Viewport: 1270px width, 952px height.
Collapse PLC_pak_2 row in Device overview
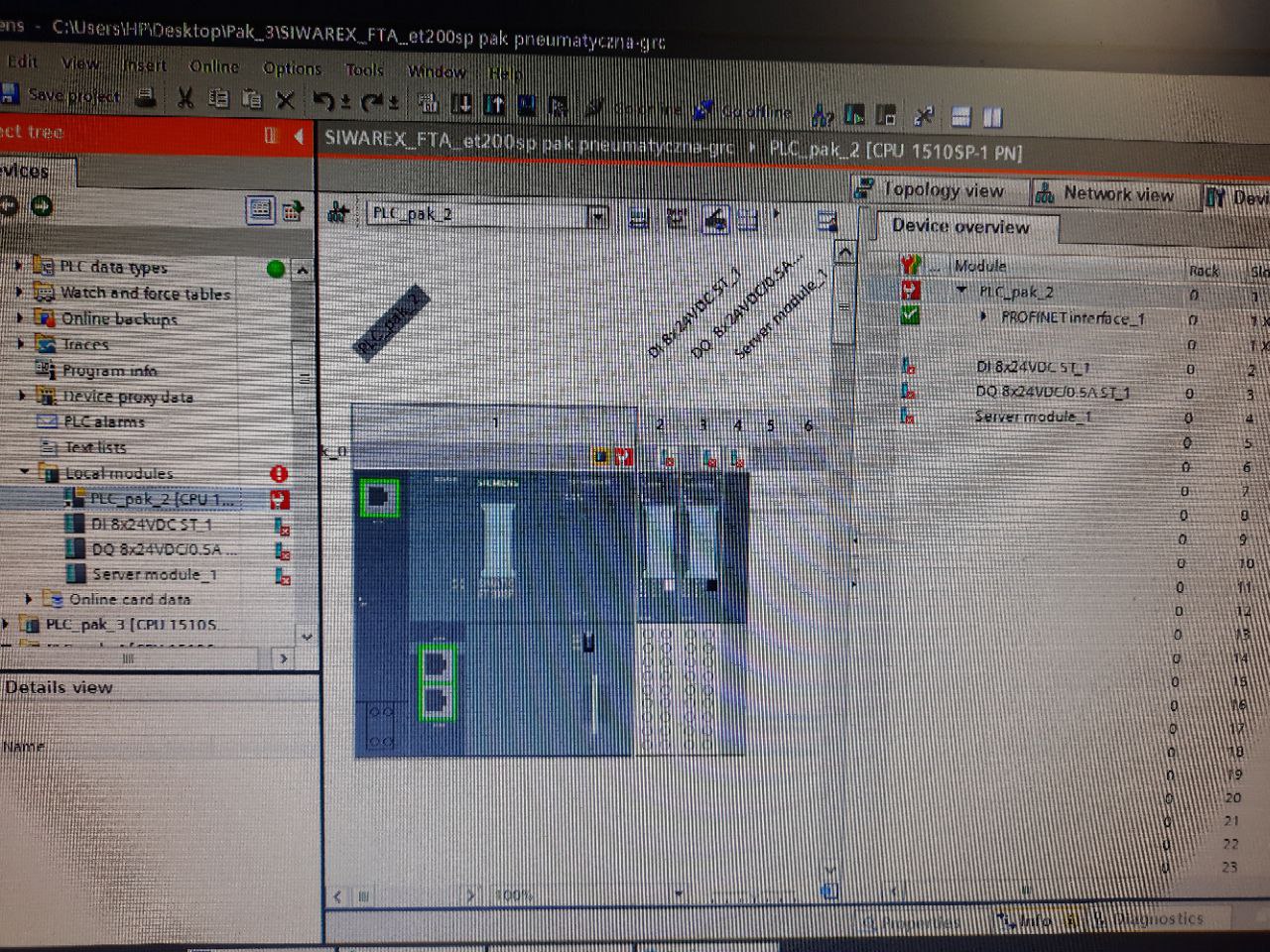(x=961, y=291)
